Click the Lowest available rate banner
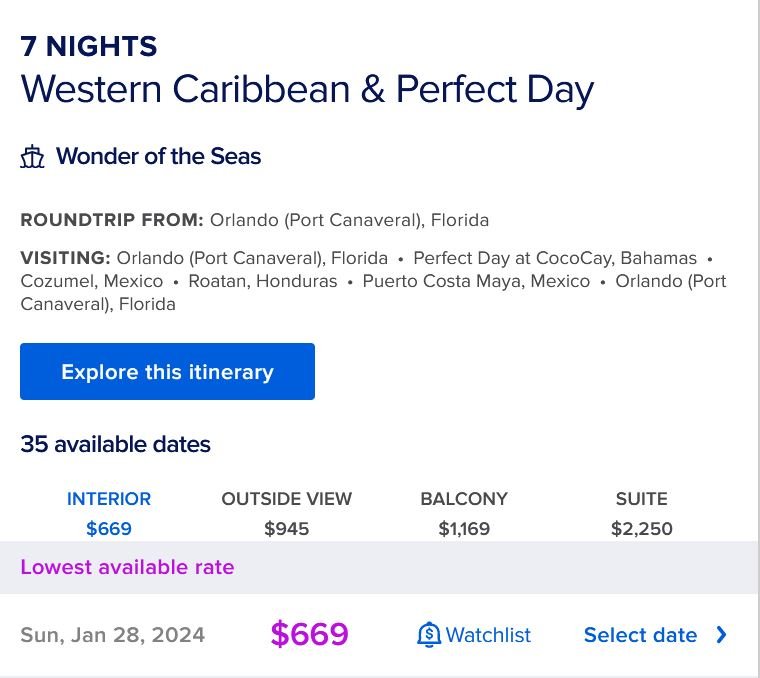This screenshot has width=760, height=678. coord(380,567)
